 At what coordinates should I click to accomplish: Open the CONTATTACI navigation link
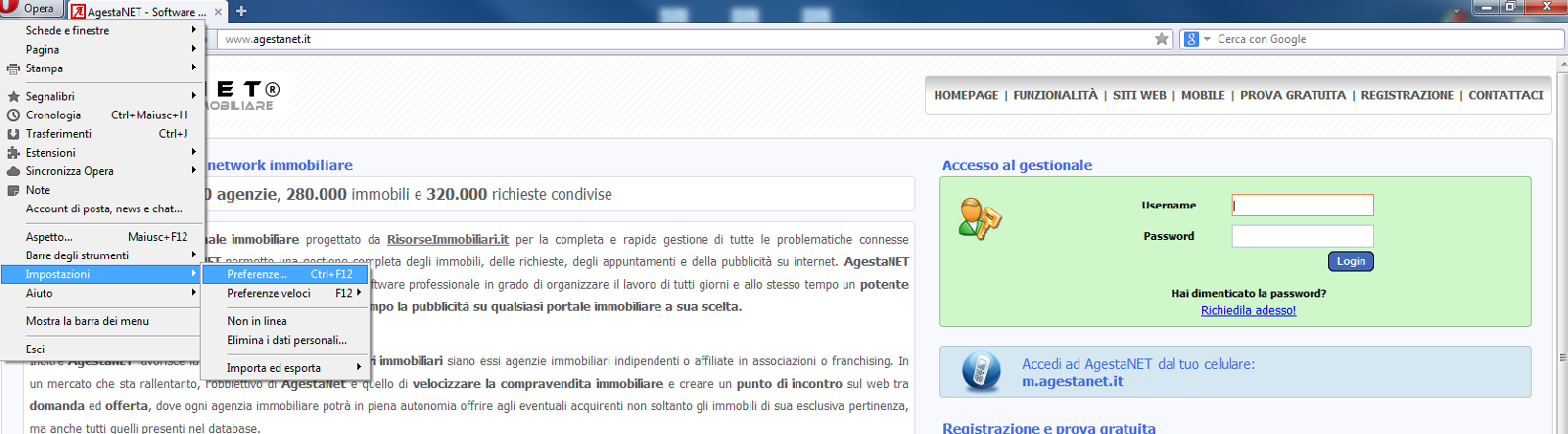click(1506, 96)
